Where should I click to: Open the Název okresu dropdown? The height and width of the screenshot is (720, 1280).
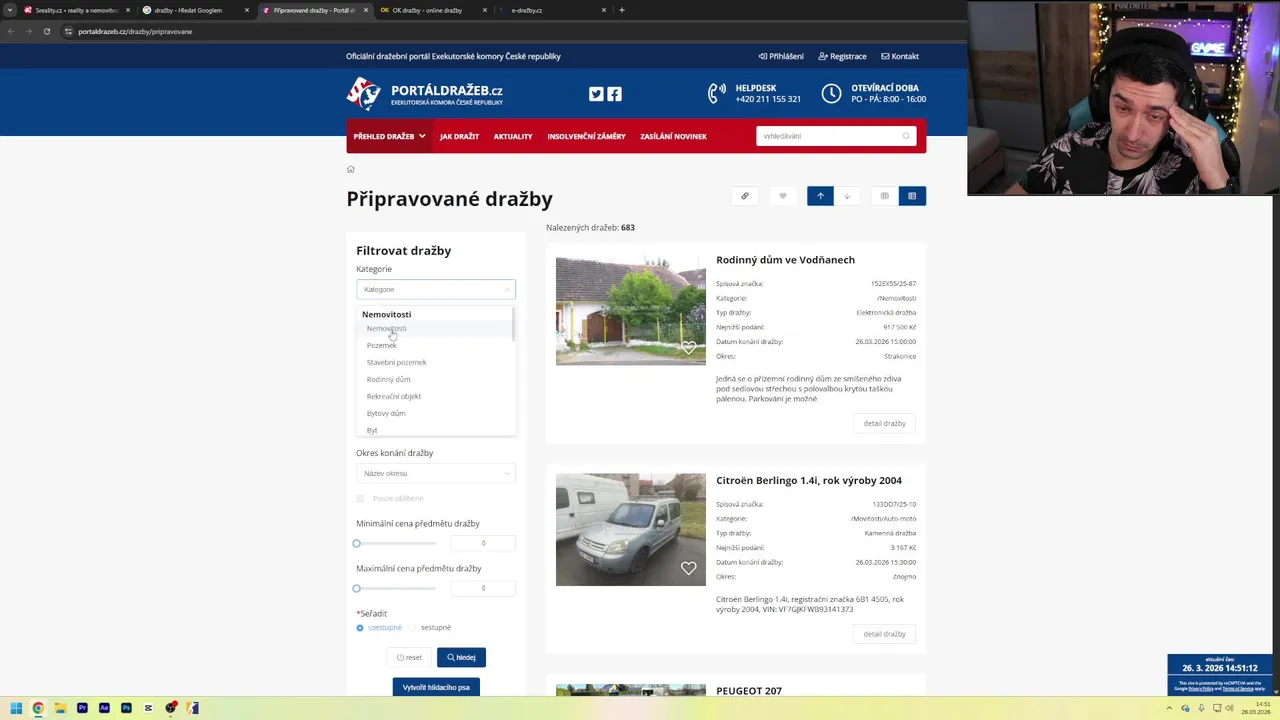tap(436, 473)
